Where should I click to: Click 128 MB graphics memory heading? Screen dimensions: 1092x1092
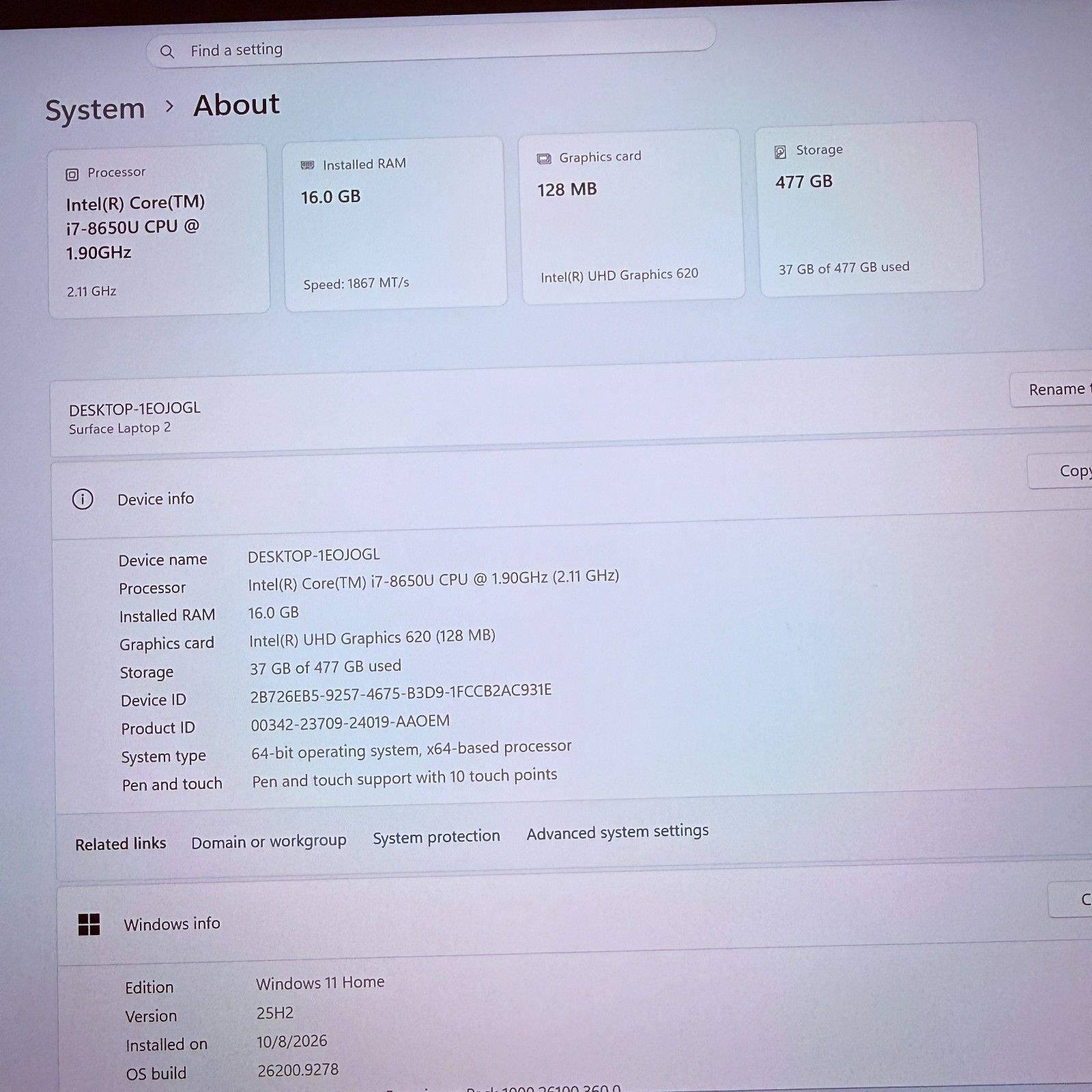point(566,190)
